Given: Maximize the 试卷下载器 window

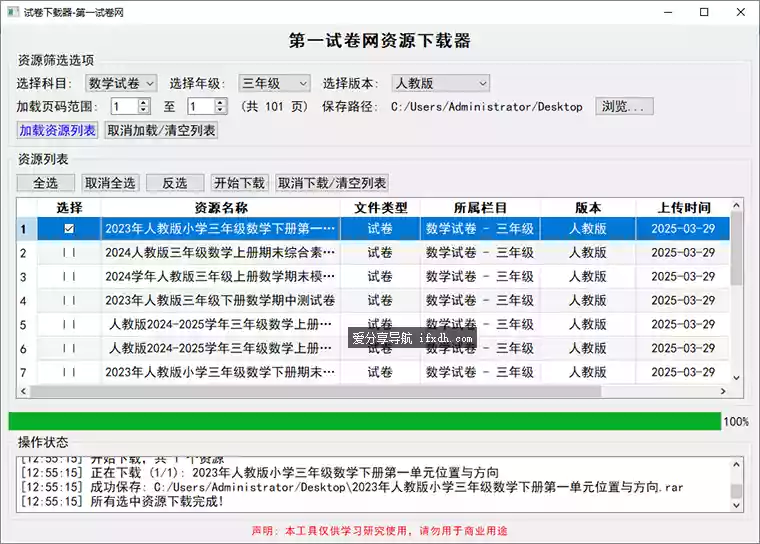Looking at the screenshot, I should coord(704,12).
